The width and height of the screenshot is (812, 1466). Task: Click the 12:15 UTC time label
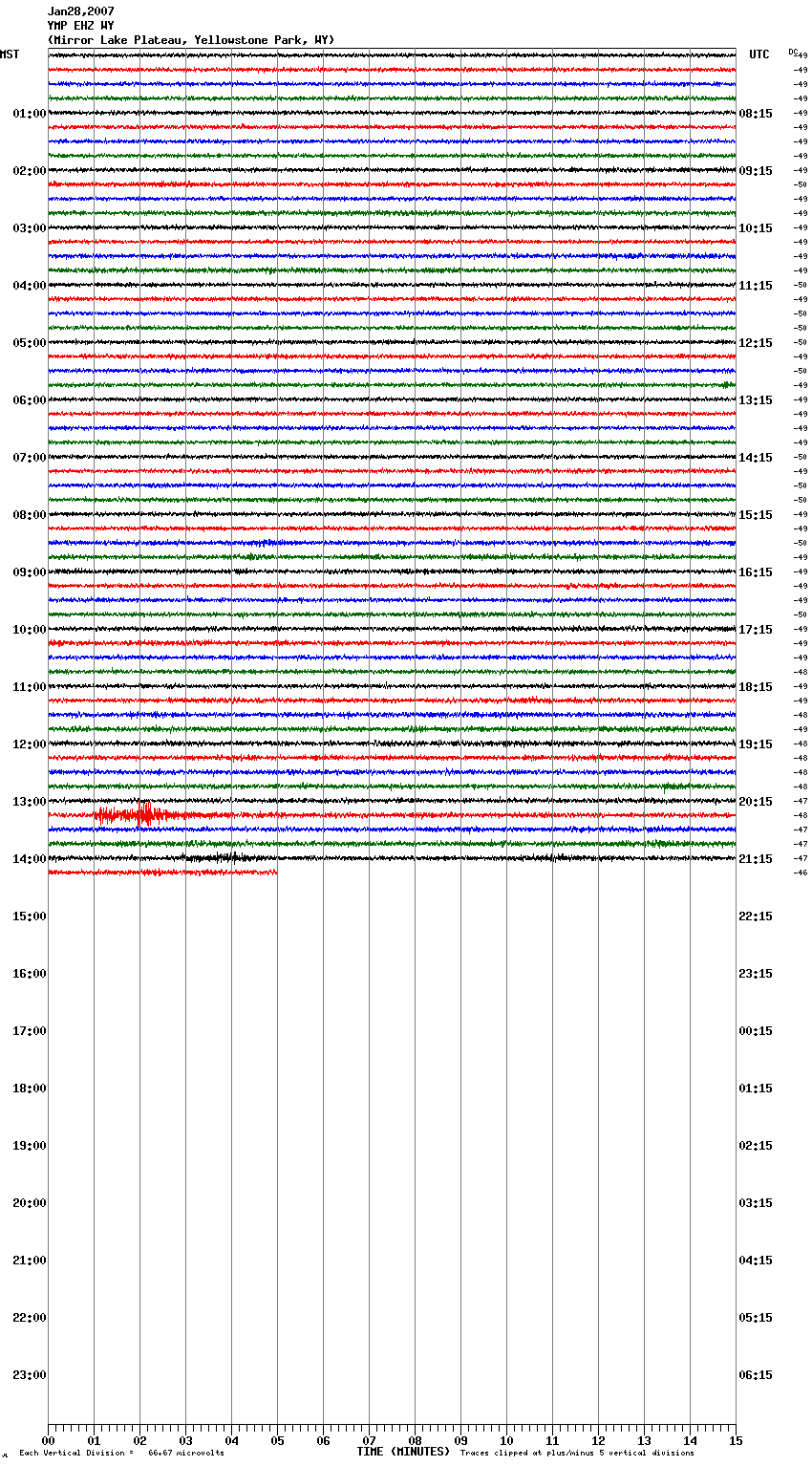coord(756,343)
